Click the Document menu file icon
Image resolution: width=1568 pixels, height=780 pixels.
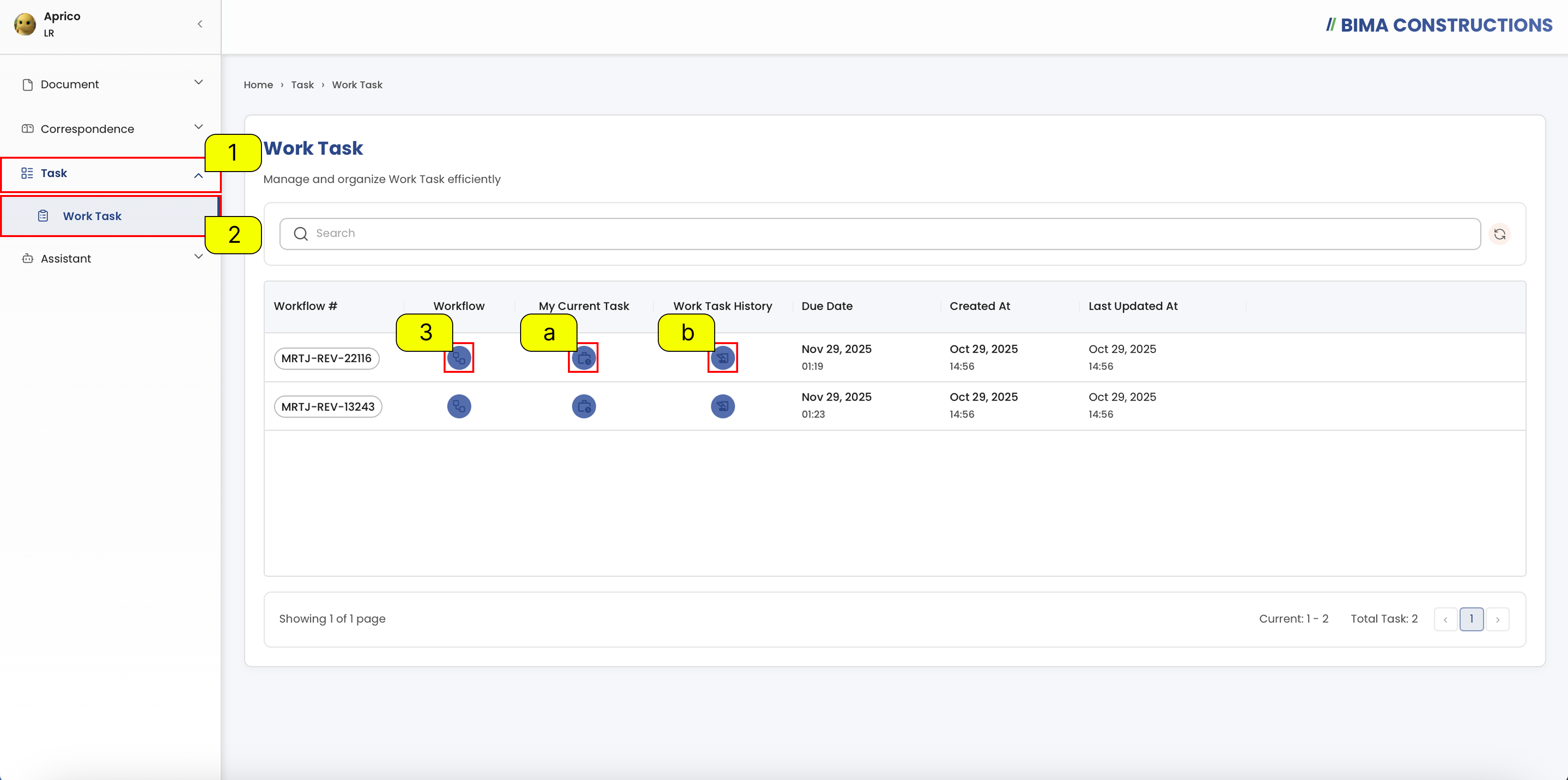(27, 85)
